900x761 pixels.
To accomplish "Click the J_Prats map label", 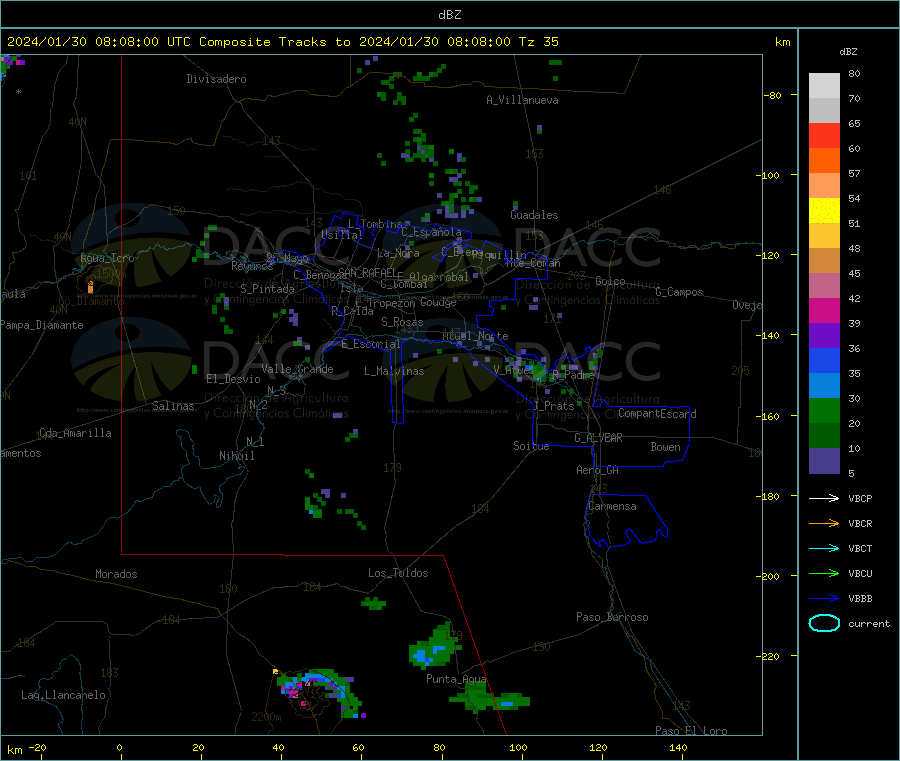I will coord(553,406).
